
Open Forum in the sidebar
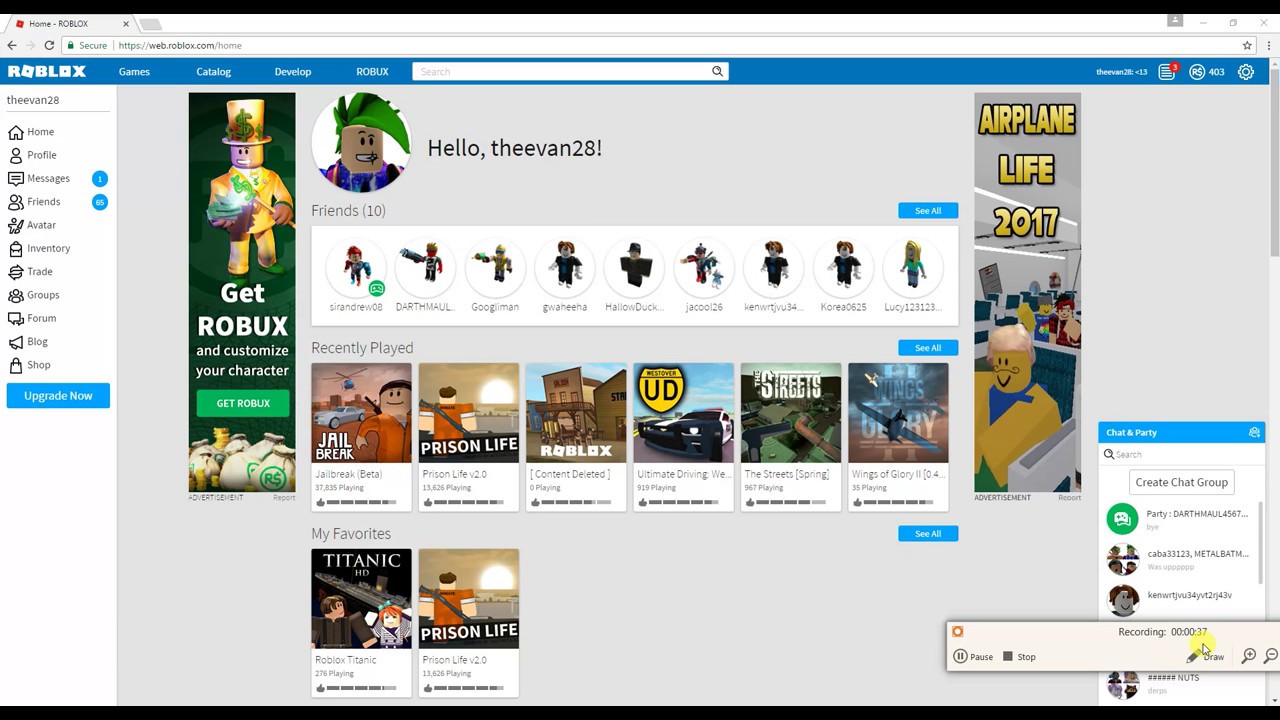click(32, 318)
